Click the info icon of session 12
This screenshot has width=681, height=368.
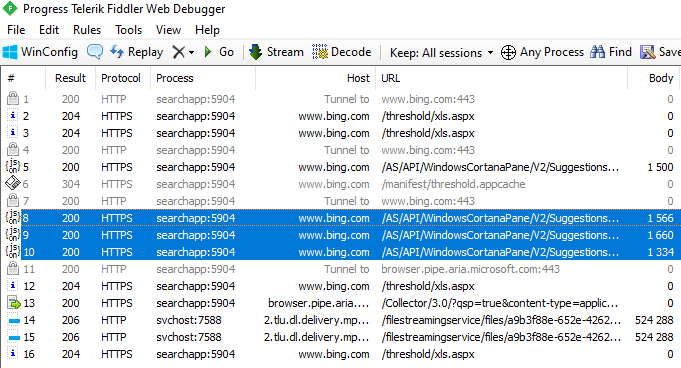[x=13, y=285]
